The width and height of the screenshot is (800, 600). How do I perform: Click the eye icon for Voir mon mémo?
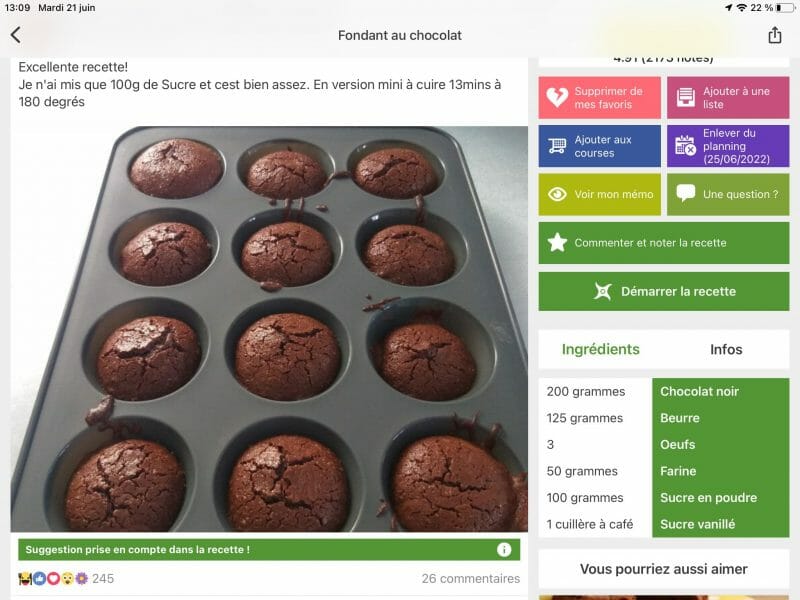(x=557, y=194)
